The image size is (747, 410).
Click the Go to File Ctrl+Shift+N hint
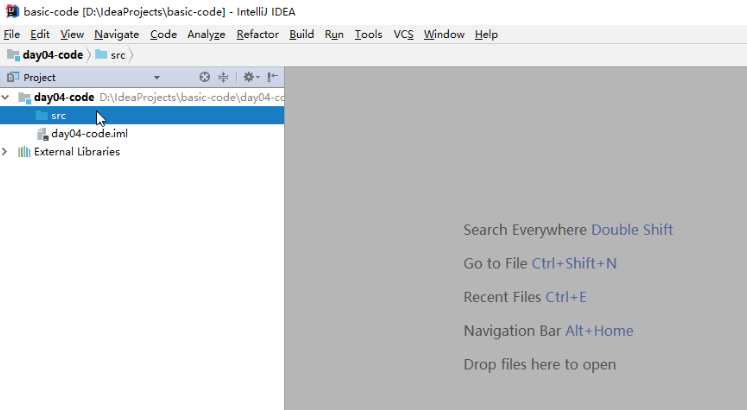[540, 263]
